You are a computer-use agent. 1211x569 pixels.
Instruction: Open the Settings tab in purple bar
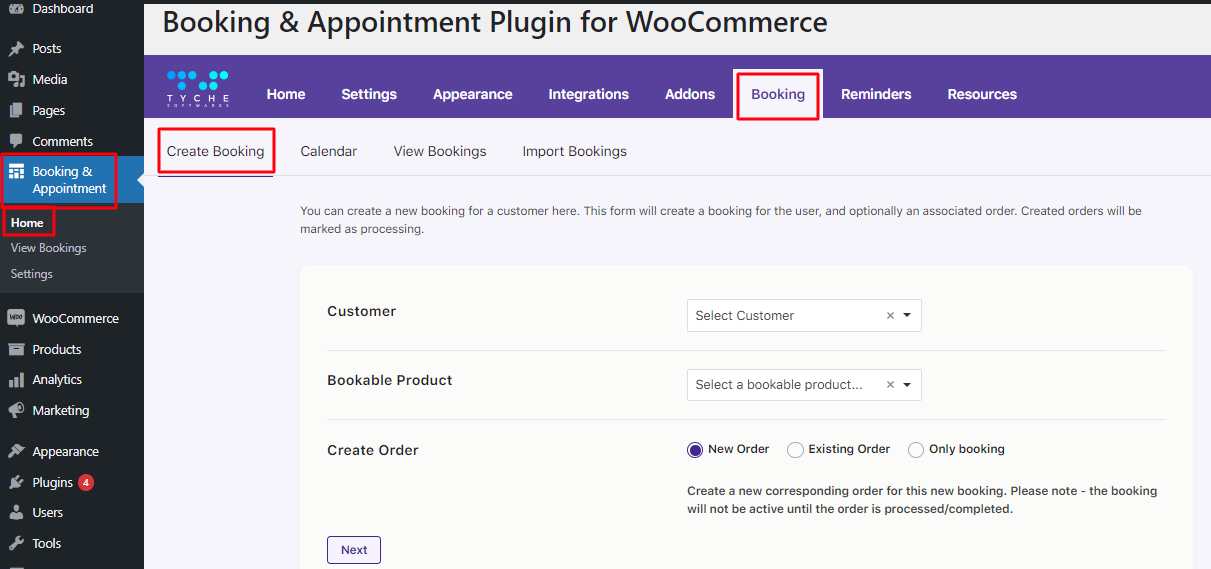[x=369, y=94]
